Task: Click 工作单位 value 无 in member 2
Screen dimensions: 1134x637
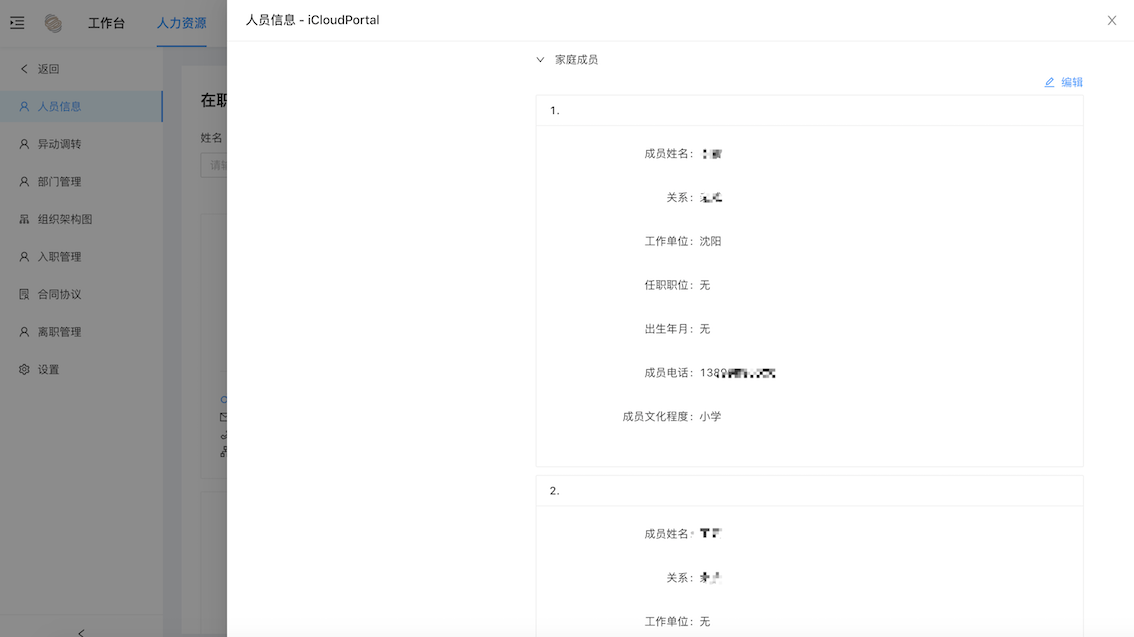Action: [x=705, y=622]
